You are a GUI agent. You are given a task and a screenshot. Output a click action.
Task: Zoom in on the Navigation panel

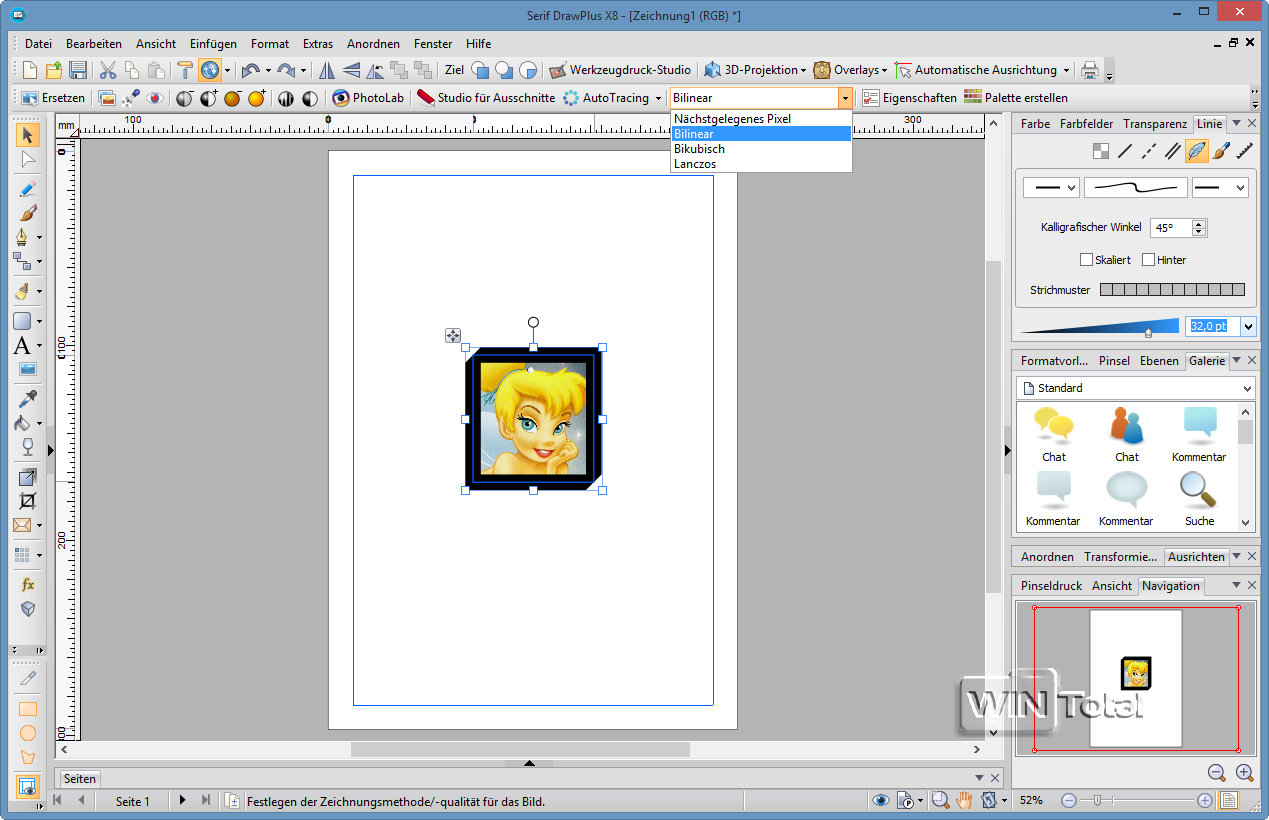[1244, 772]
